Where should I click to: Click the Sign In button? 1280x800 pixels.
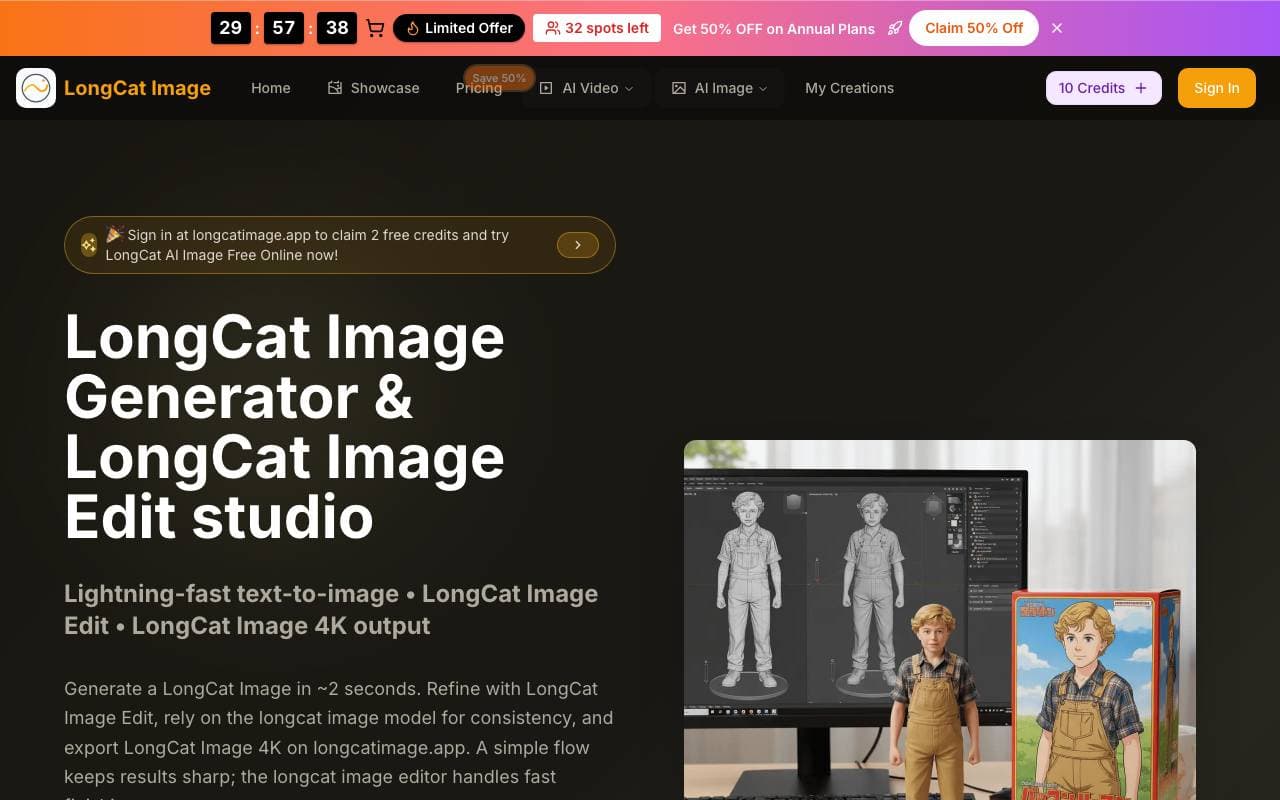pyautogui.click(x=1216, y=88)
